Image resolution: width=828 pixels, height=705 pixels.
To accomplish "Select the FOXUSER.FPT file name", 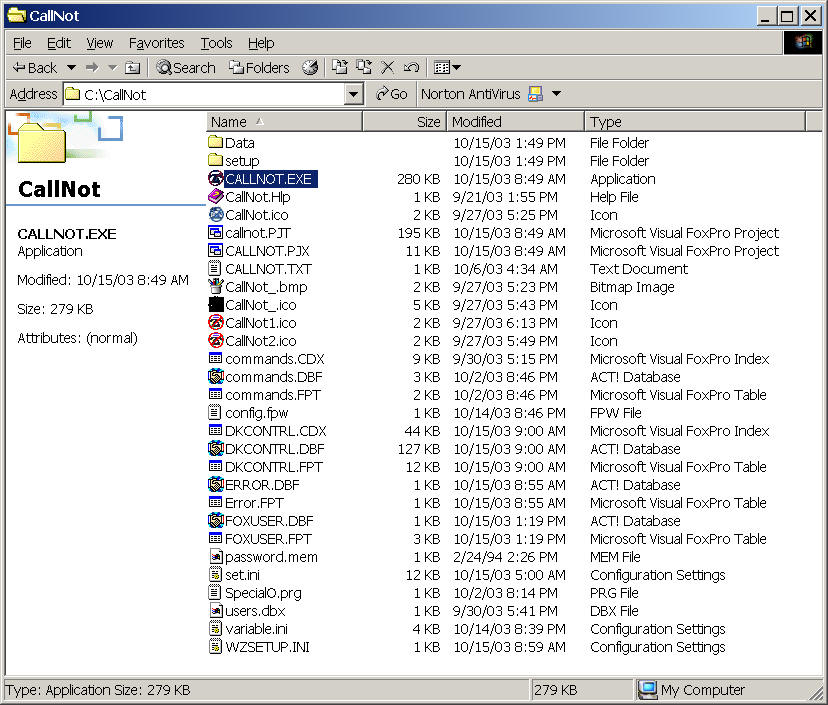I will 268,539.
